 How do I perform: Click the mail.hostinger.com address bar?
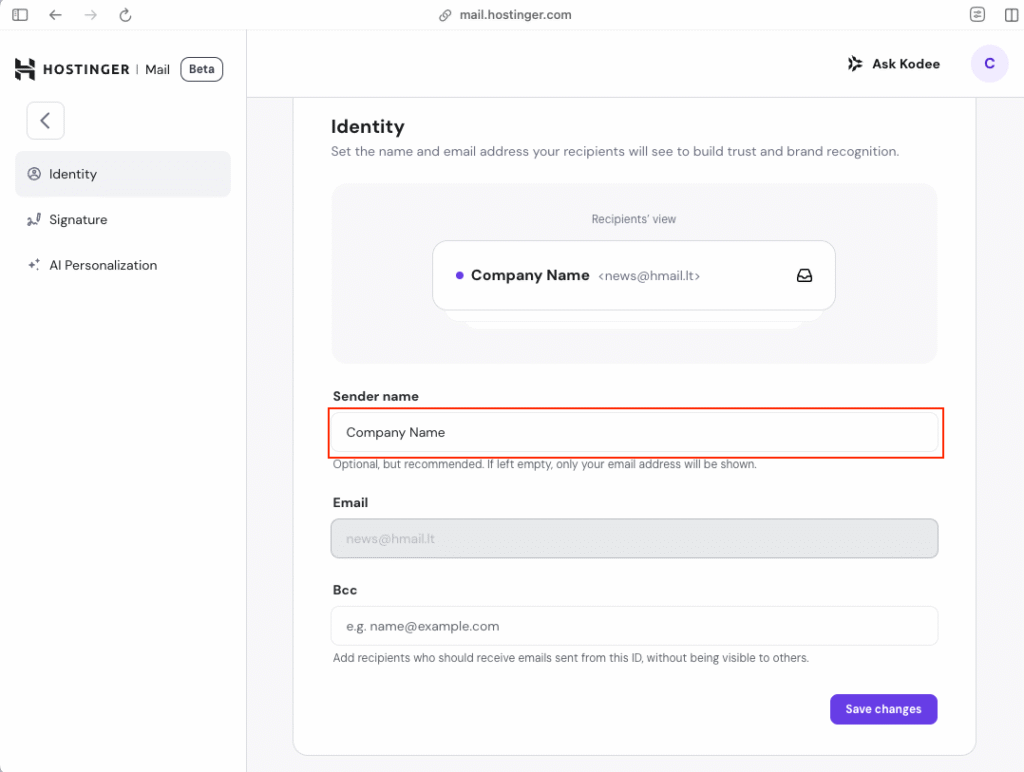point(506,15)
